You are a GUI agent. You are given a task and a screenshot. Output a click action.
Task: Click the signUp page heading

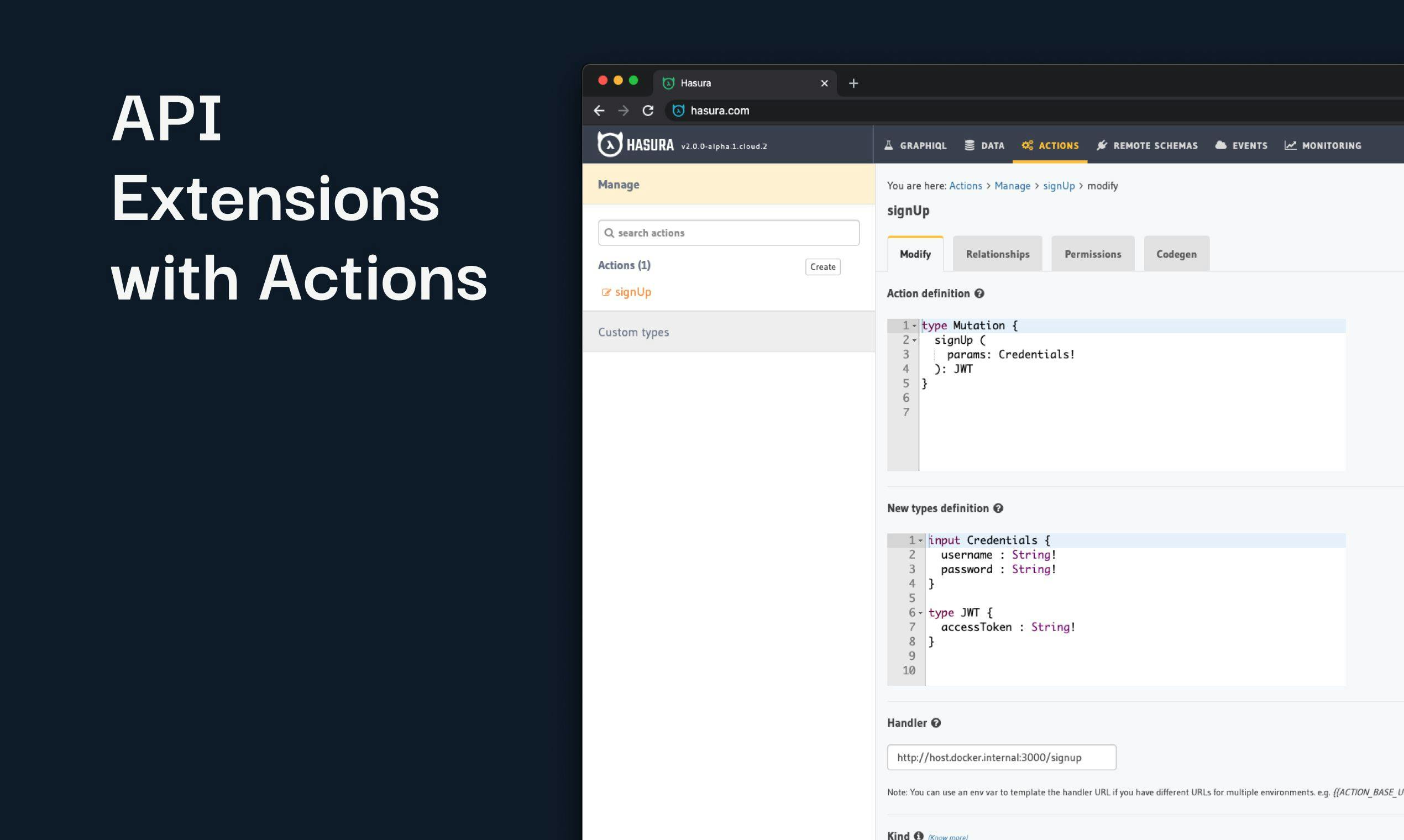[x=908, y=211]
